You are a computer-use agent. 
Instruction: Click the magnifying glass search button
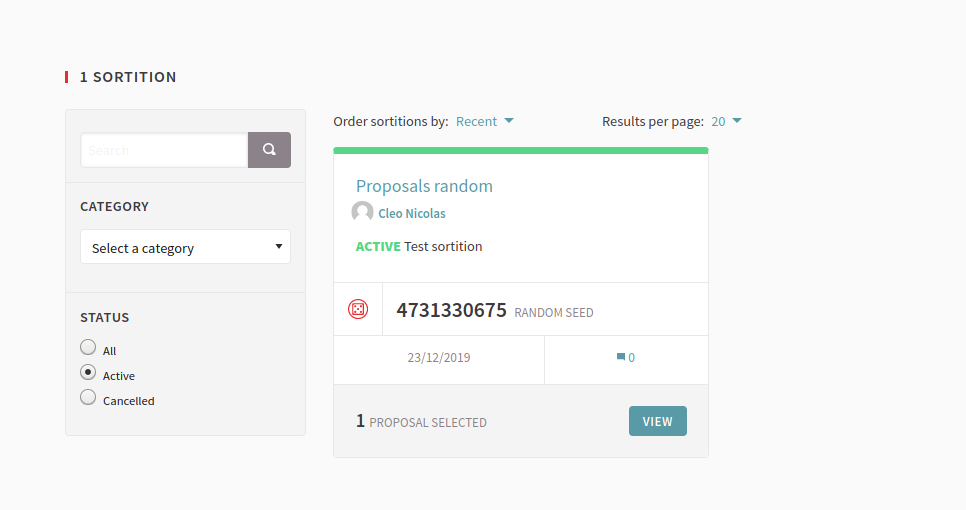[x=269, y=150]
